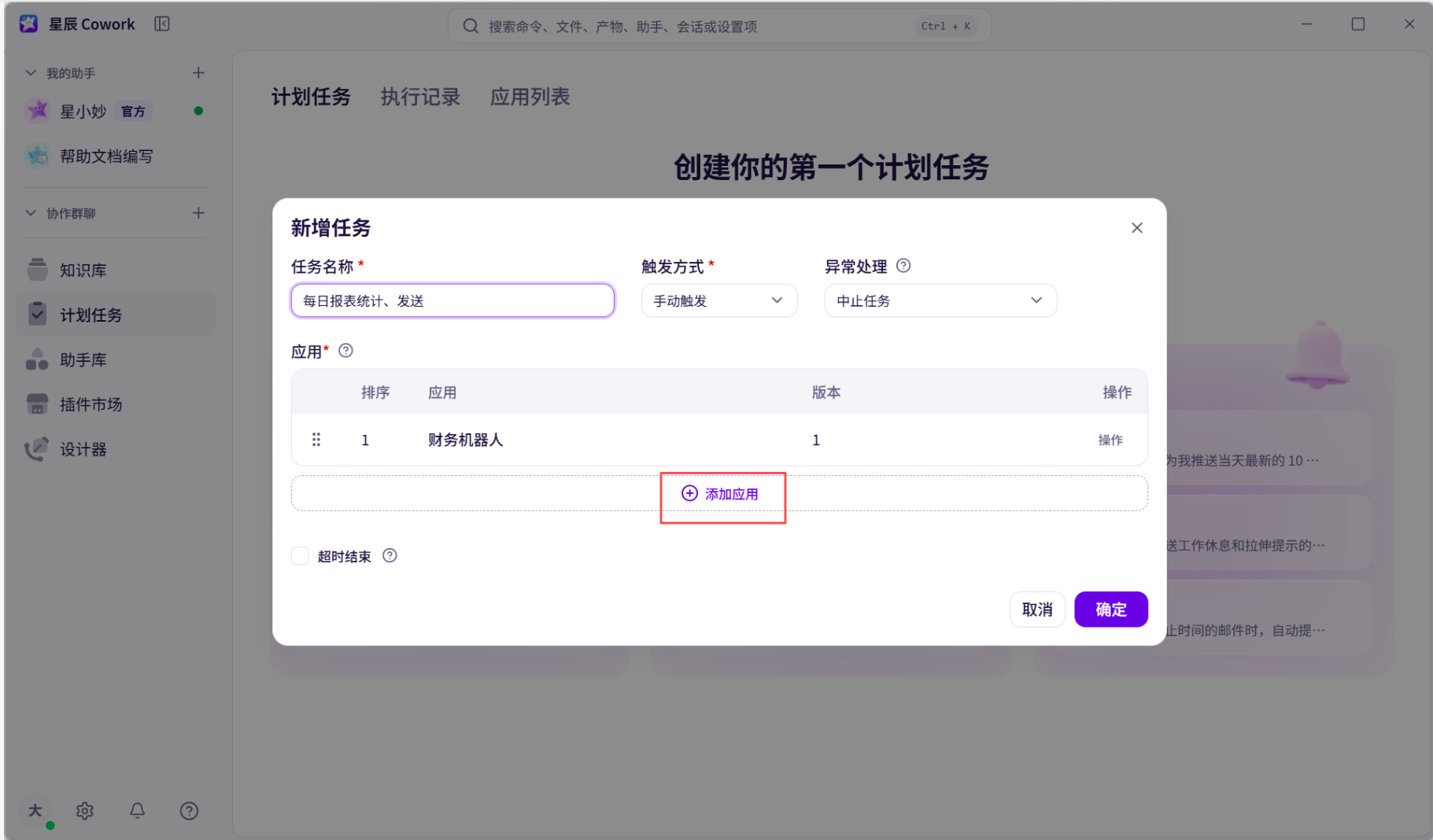Click the top global search box
The height and width of the screenshot is (840, 1433).
[x=719, y=26]
